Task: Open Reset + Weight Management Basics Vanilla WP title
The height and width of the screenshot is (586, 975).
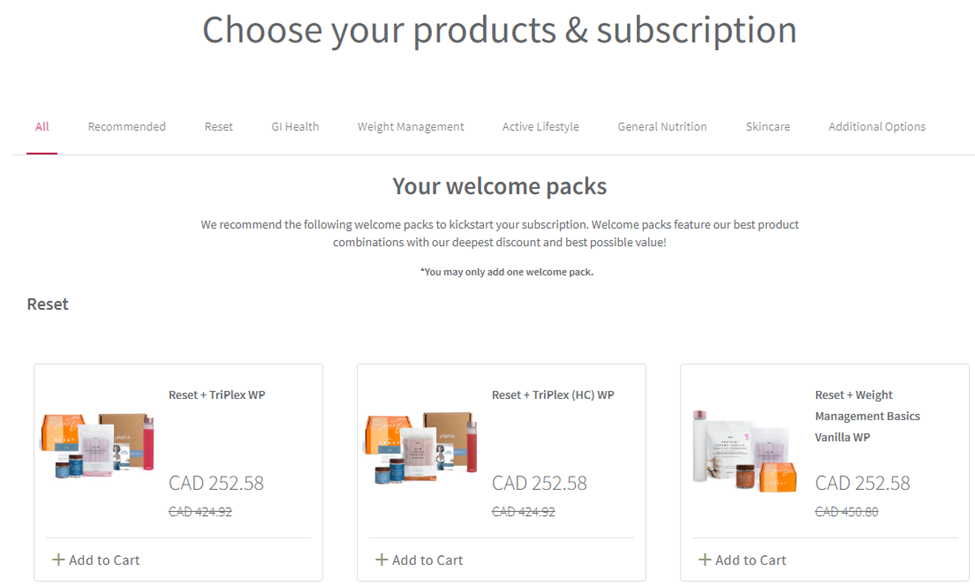Action: 867,416
